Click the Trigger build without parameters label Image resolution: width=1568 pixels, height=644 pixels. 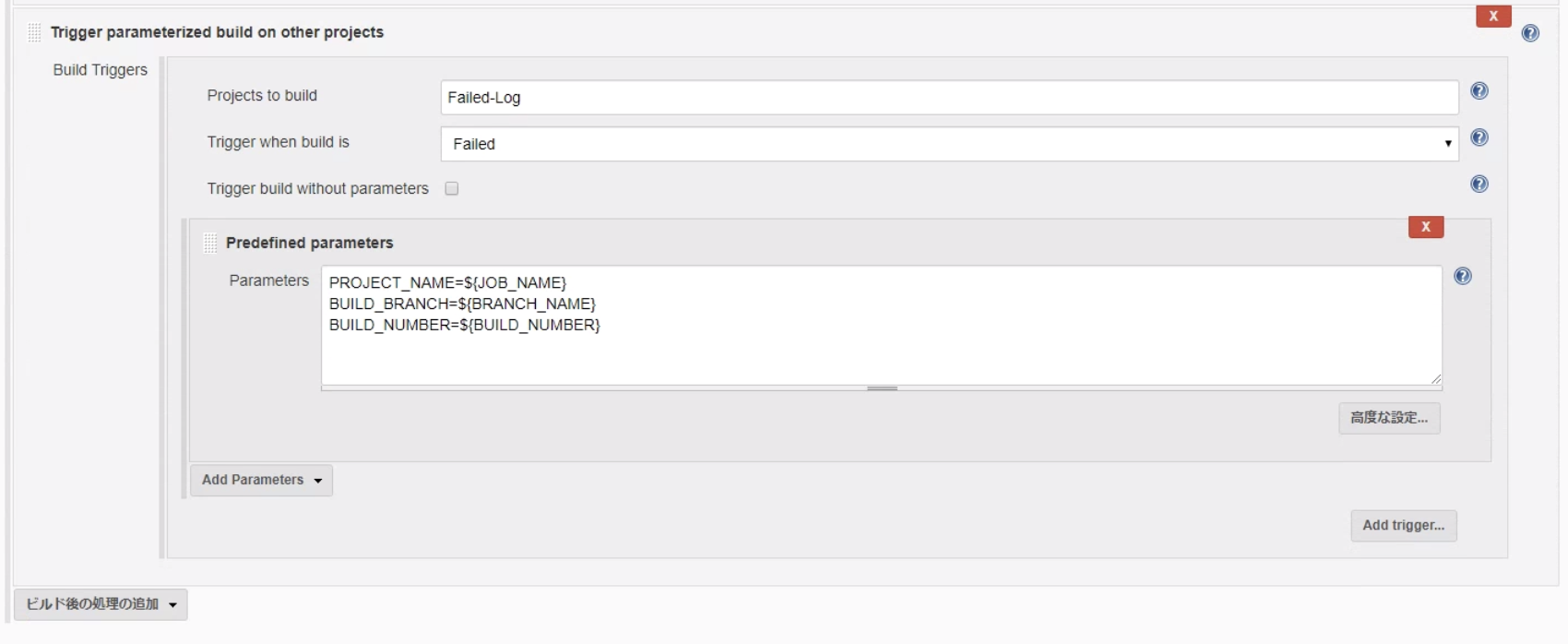317,189
